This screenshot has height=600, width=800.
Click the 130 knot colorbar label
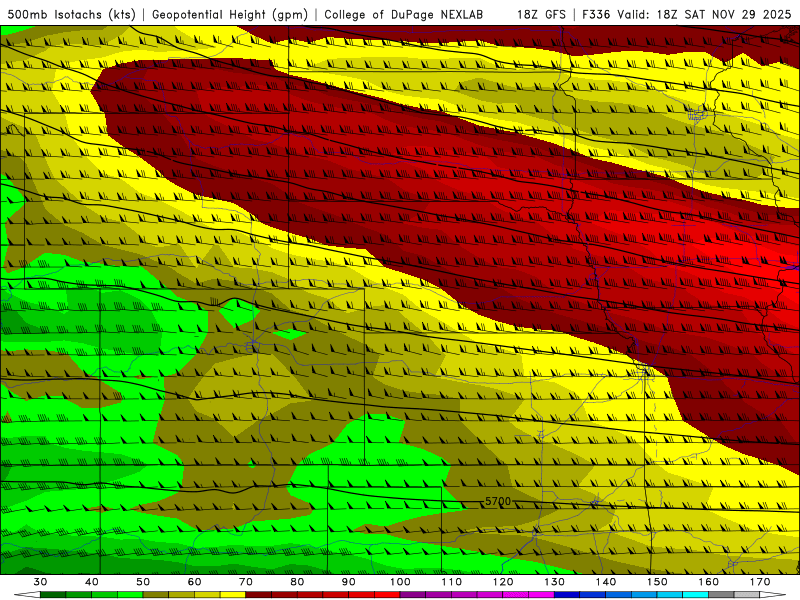pyautogui.click(x=555, y=582)
